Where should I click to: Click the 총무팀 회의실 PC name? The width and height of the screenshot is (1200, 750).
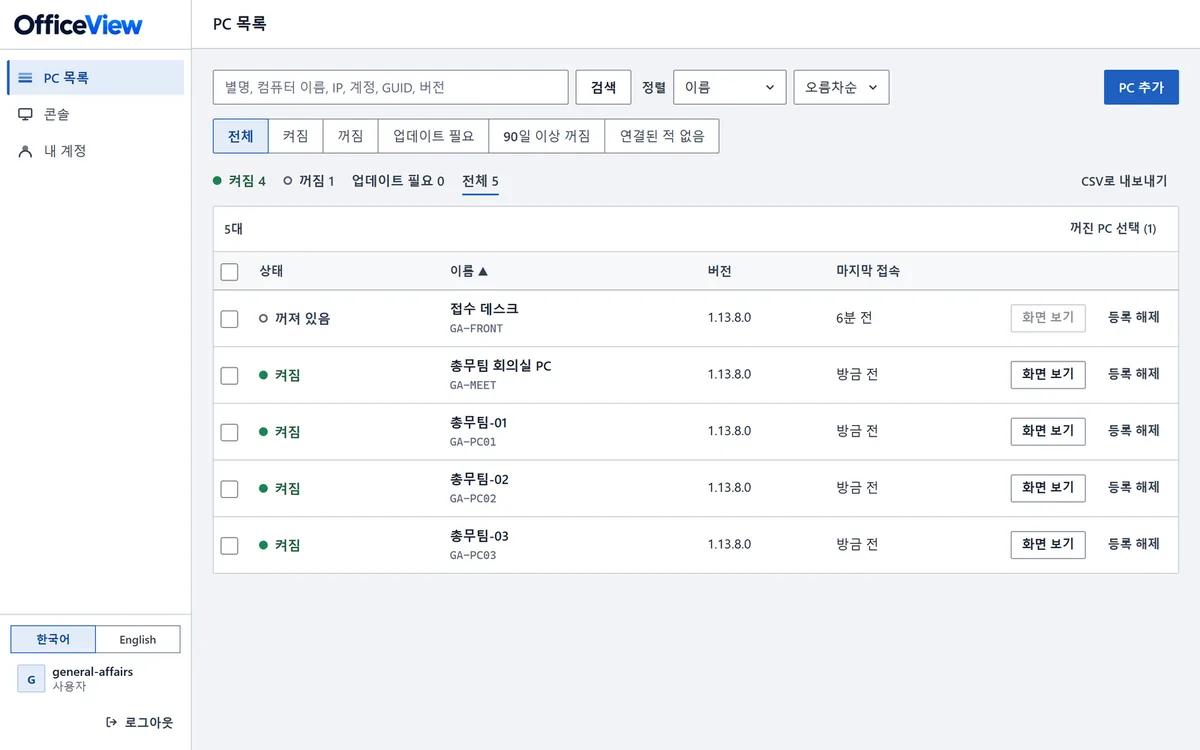click(500, 366)
